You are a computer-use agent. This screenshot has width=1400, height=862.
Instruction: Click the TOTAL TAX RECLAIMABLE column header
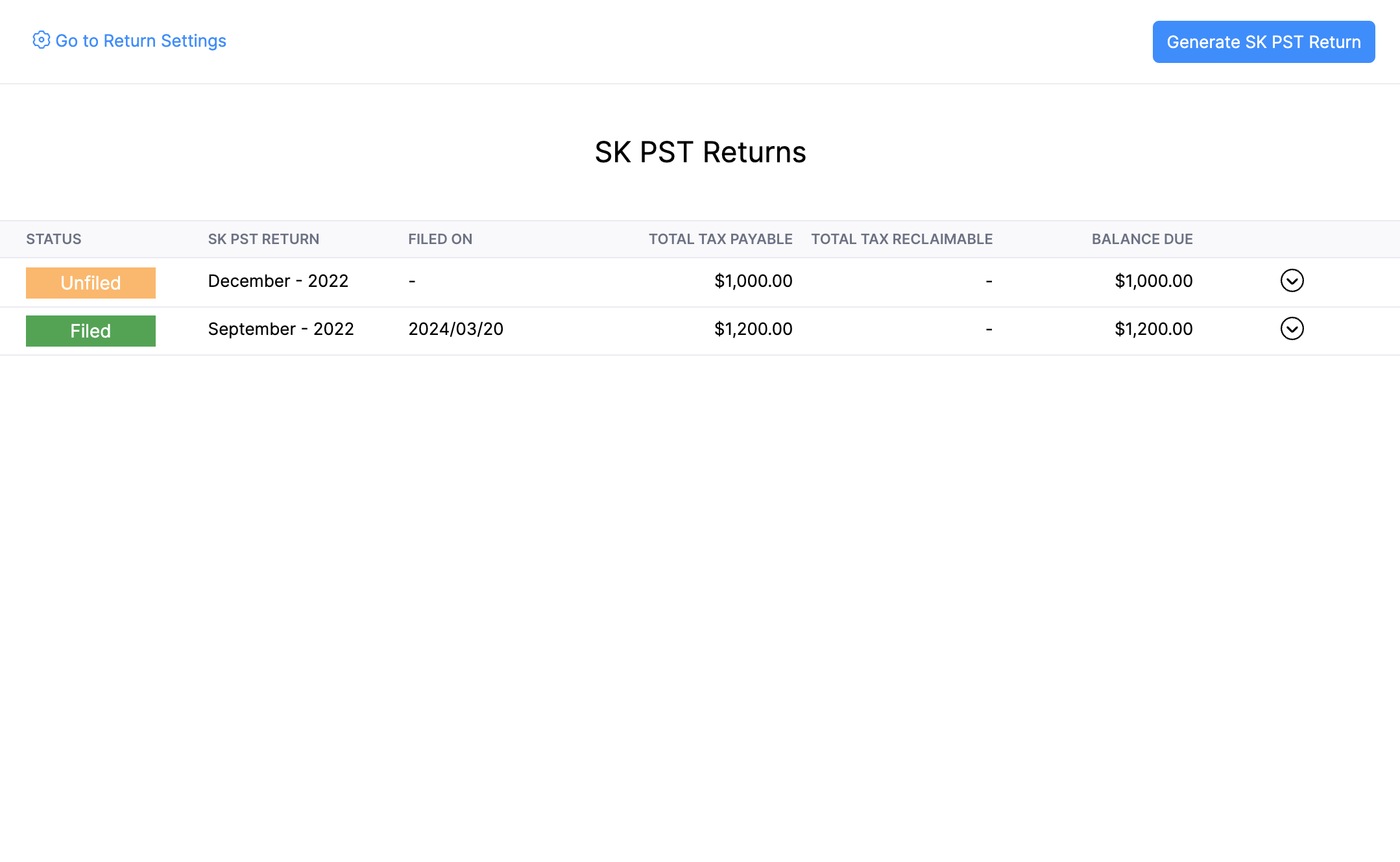point(901,239)
